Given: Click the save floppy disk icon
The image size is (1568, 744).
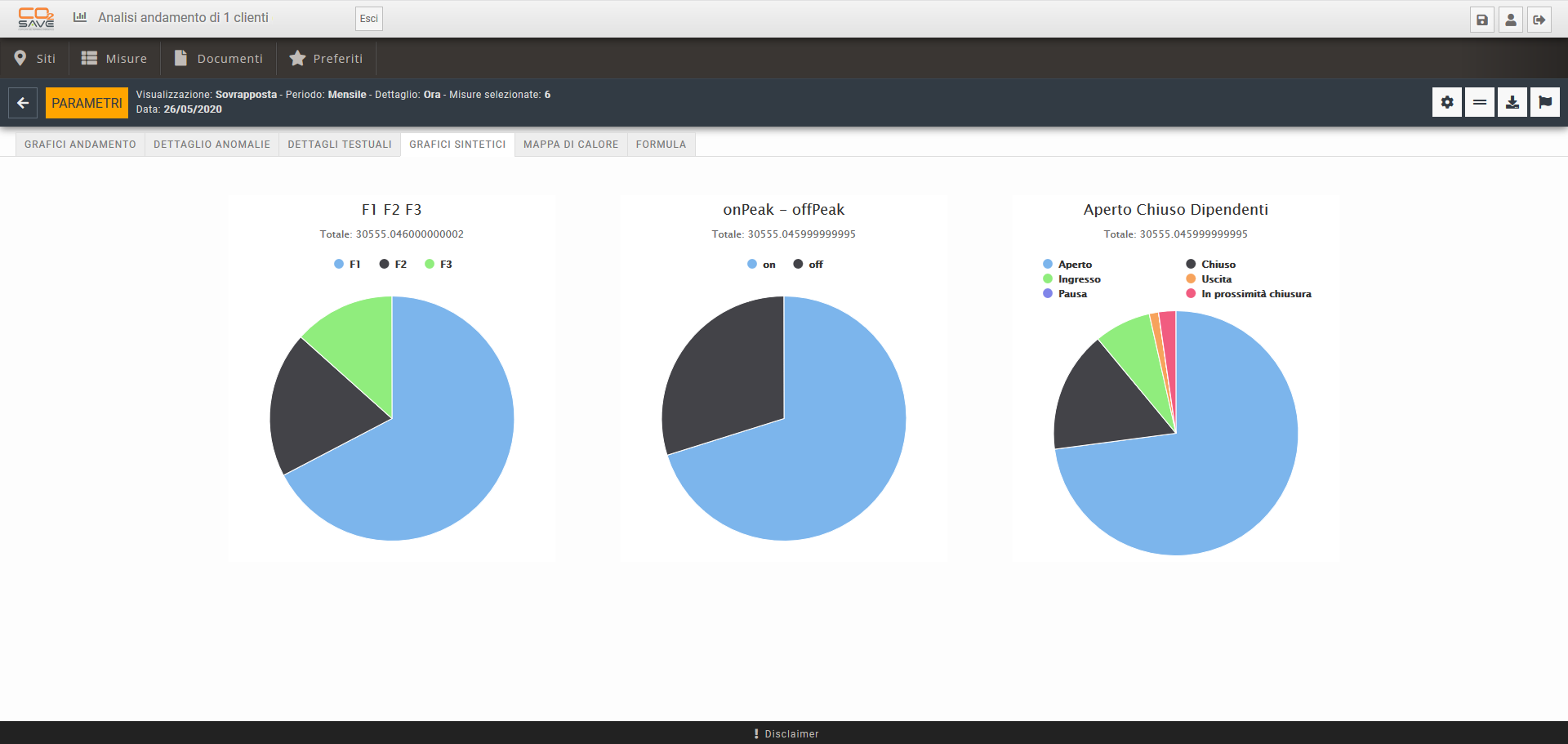Looking at the screenshot, I should [1482, 20].
